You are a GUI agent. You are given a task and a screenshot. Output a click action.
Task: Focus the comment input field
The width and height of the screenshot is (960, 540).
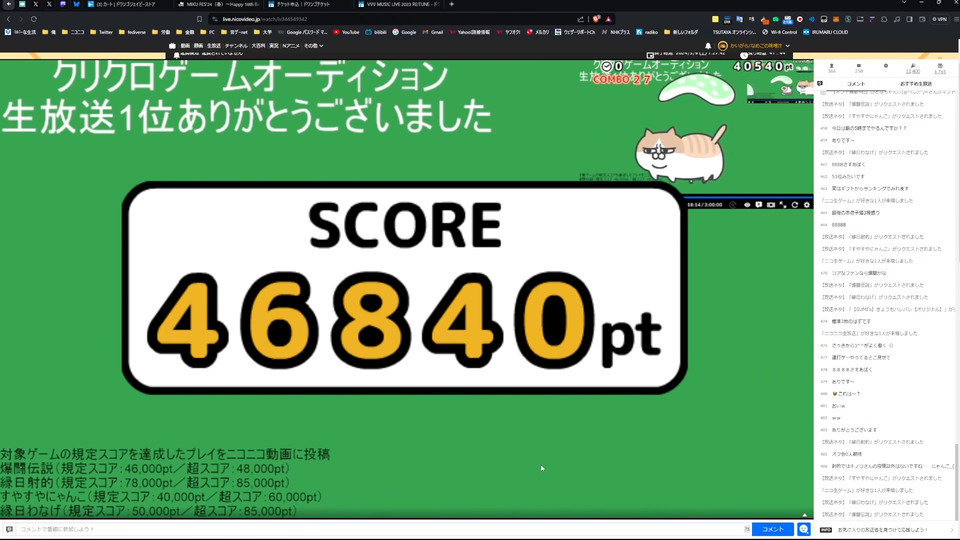[x=380, y=529]
